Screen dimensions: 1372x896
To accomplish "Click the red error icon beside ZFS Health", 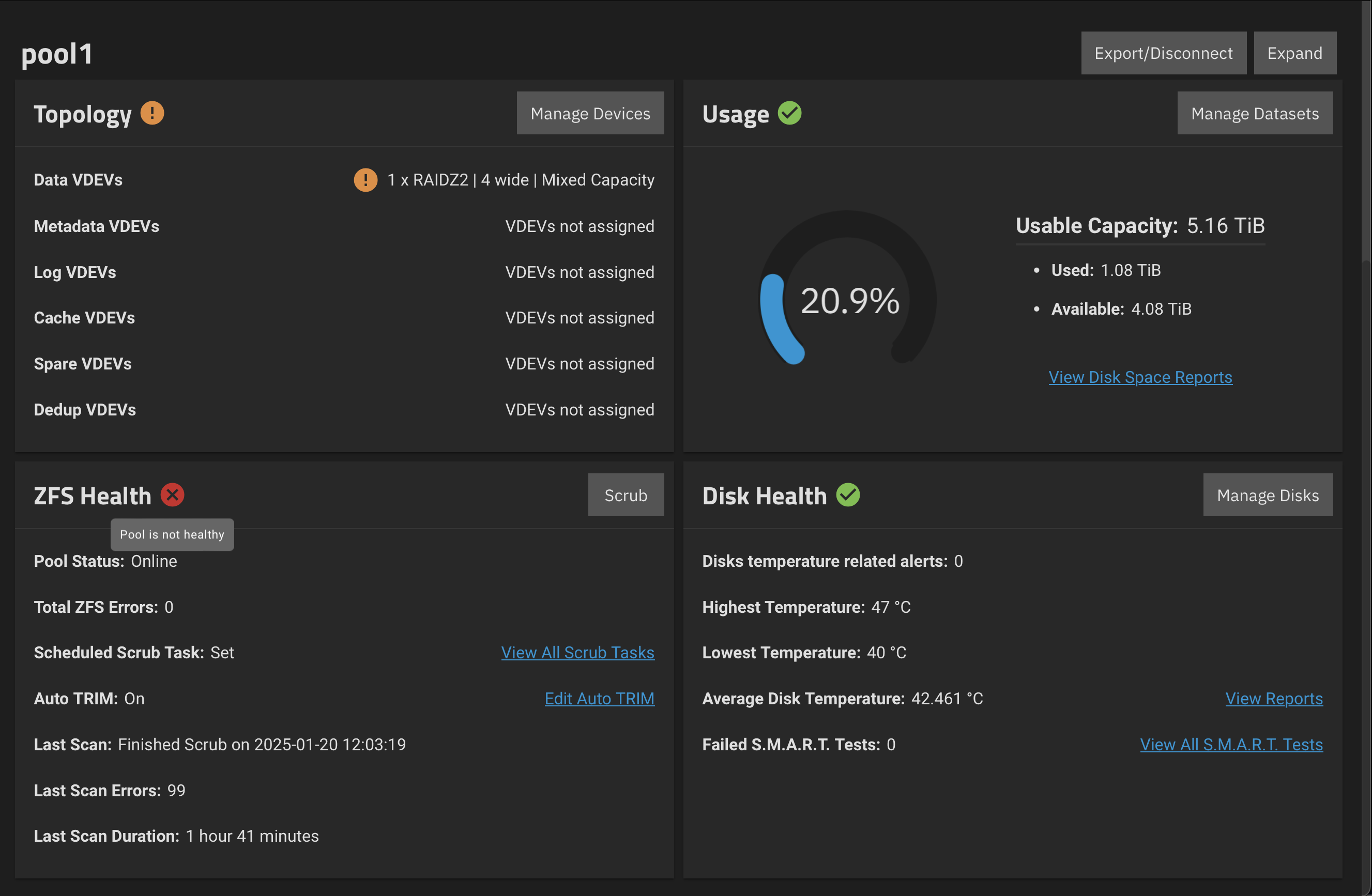I will click(x=172, y=495).
